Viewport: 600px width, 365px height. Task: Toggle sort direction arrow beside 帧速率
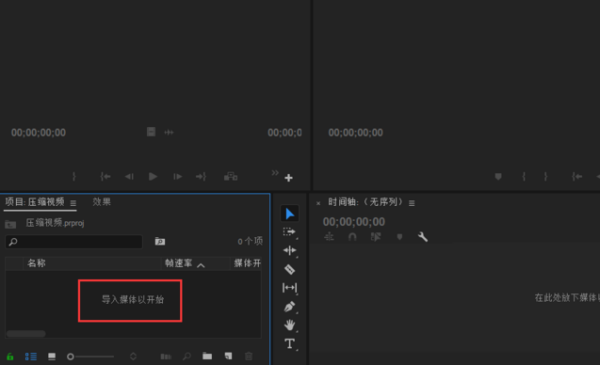(201, 265)
